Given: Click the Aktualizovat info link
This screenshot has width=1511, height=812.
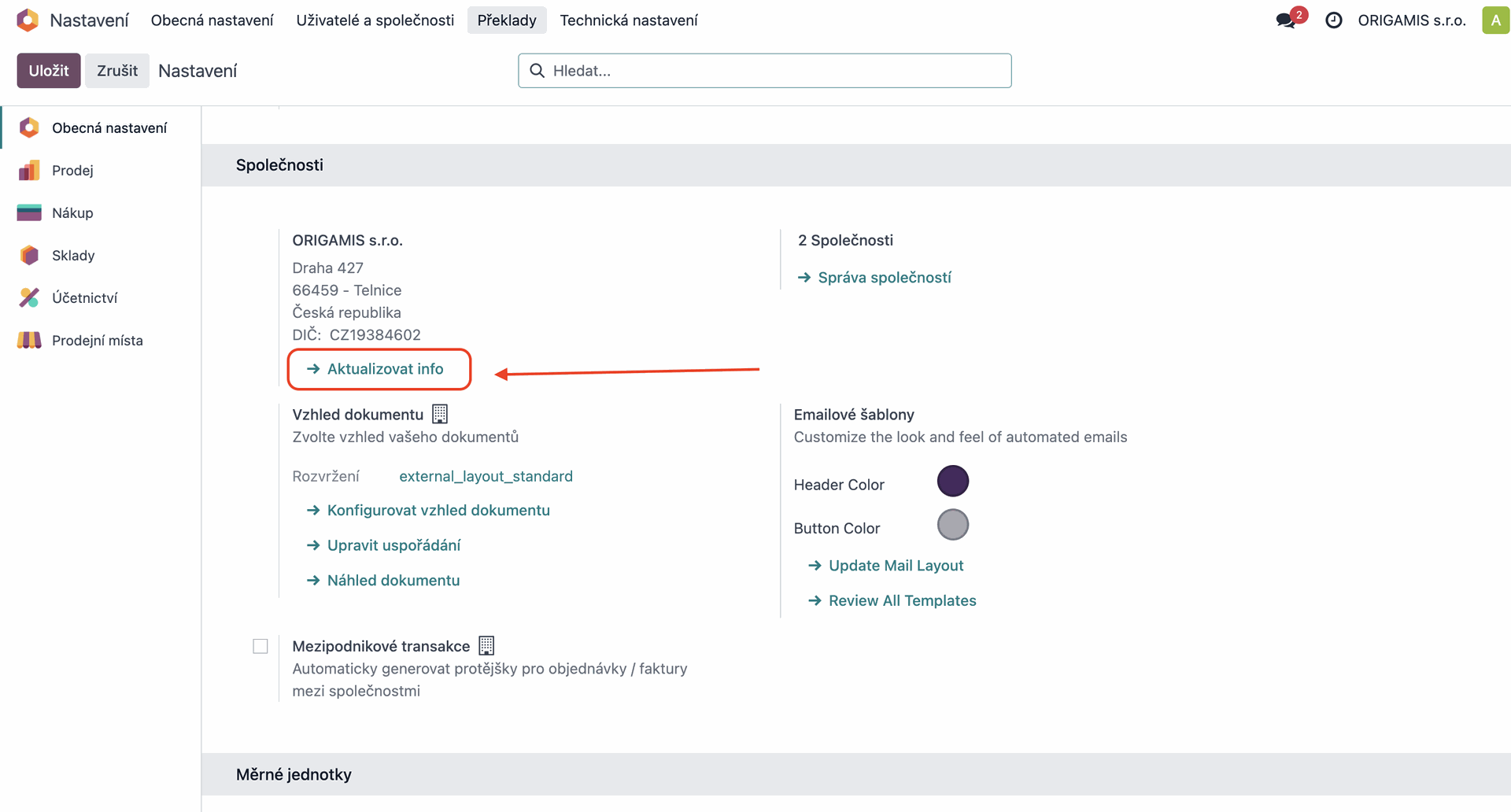Looking at the screenshot, I should [375, 369].
